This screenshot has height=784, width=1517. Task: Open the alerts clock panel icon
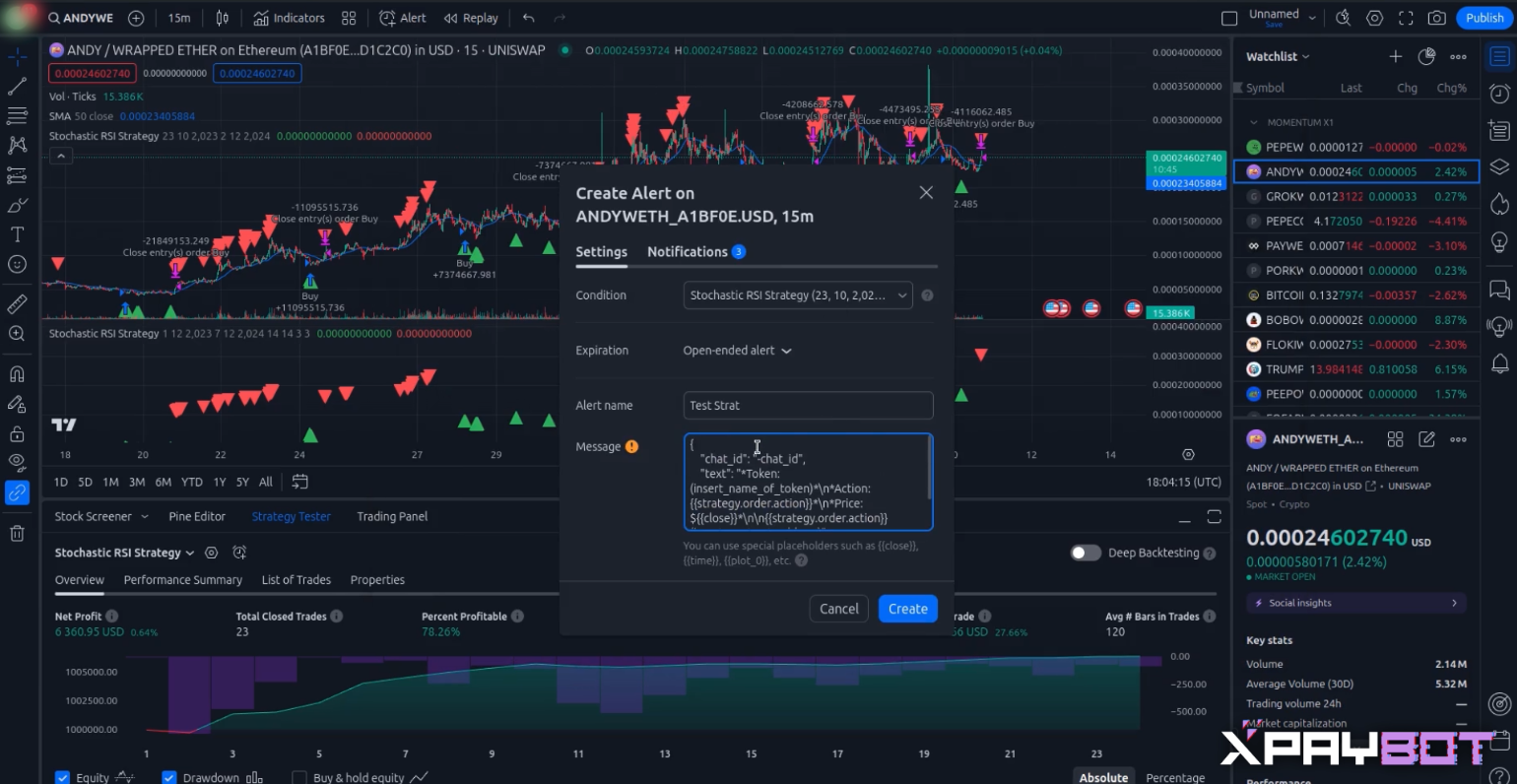(x=1499, y=94)
